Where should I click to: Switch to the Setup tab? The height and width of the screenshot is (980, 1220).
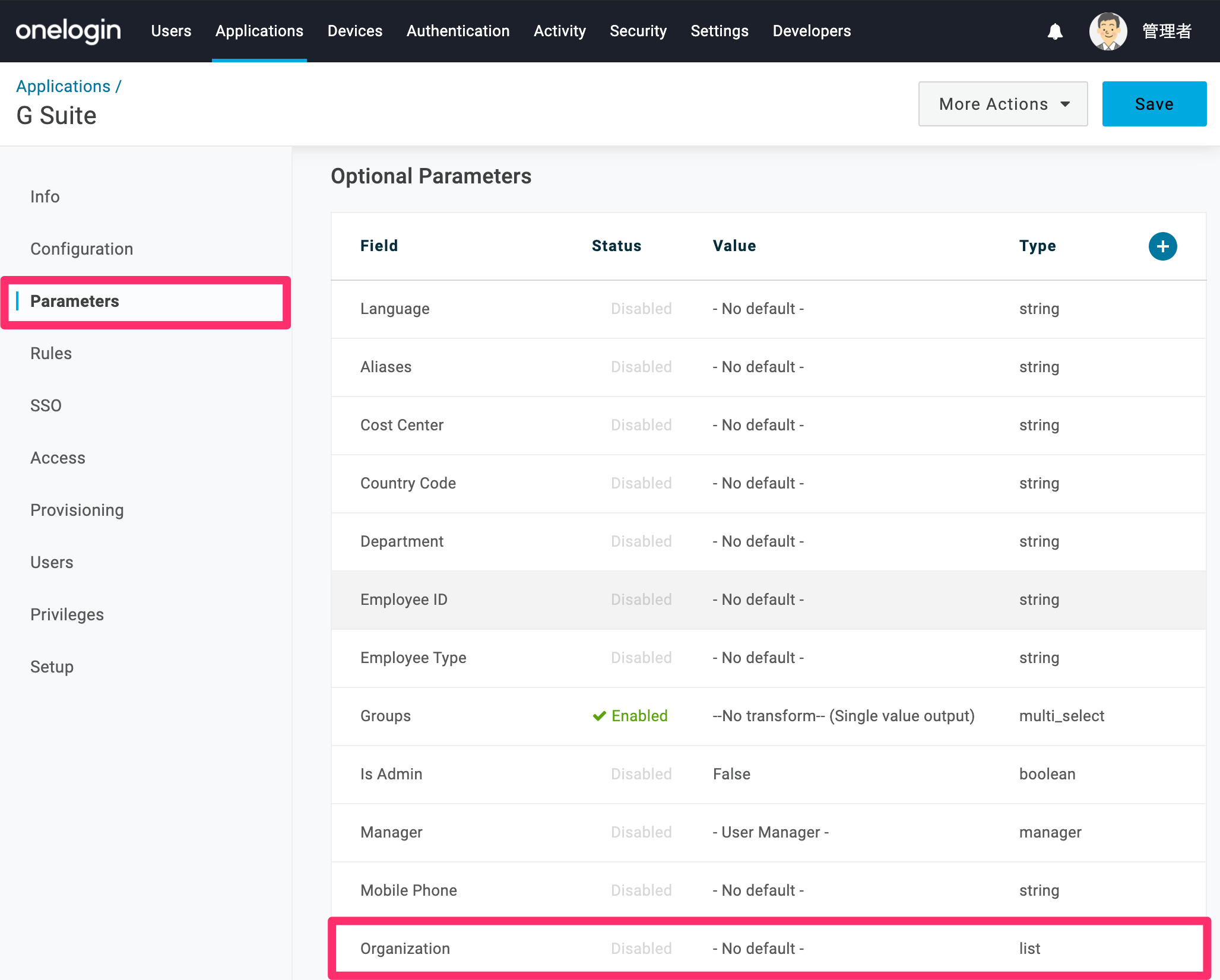[52, 667]
